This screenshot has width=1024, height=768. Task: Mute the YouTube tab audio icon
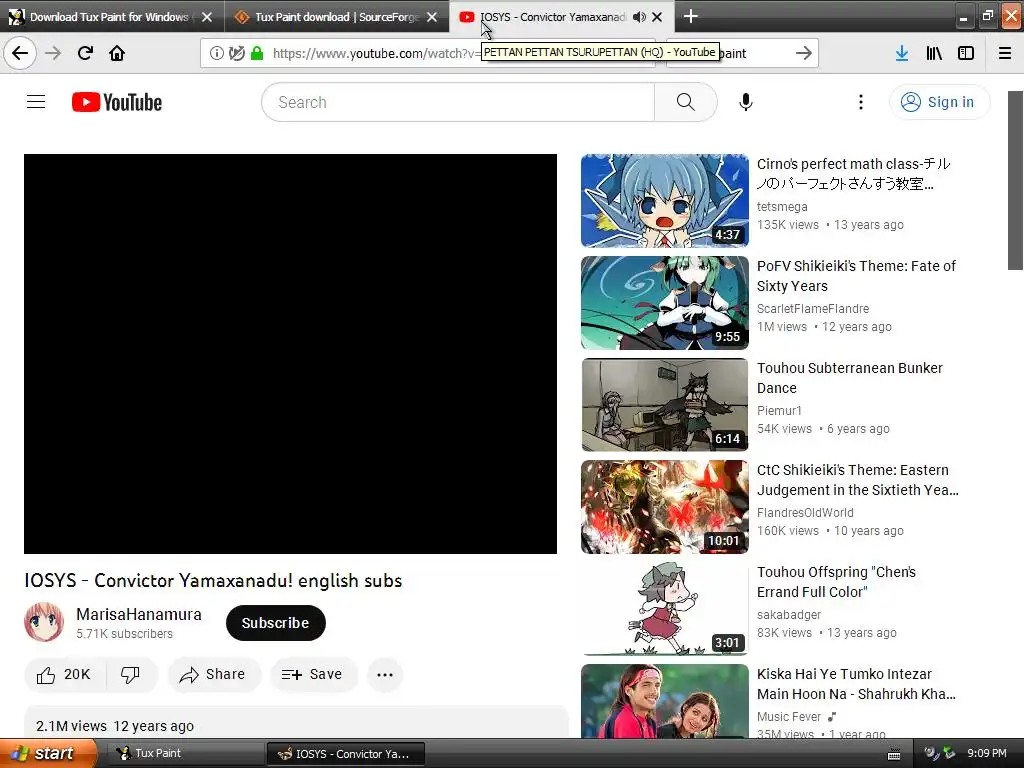tap(639, 17)
